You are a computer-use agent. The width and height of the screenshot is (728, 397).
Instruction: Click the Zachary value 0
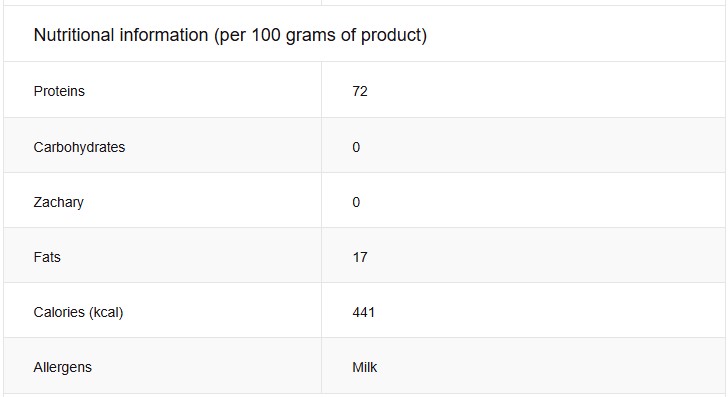point(356,202)
